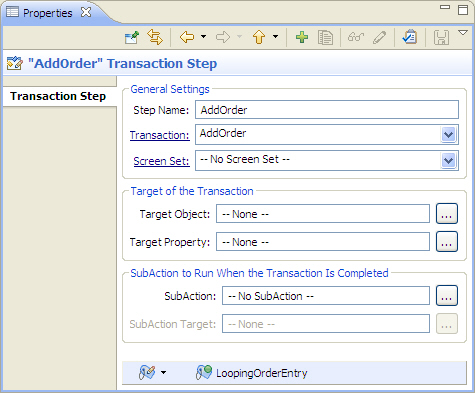
Task: Click the link with editor arrows icon
Action: tap(155, 37)
